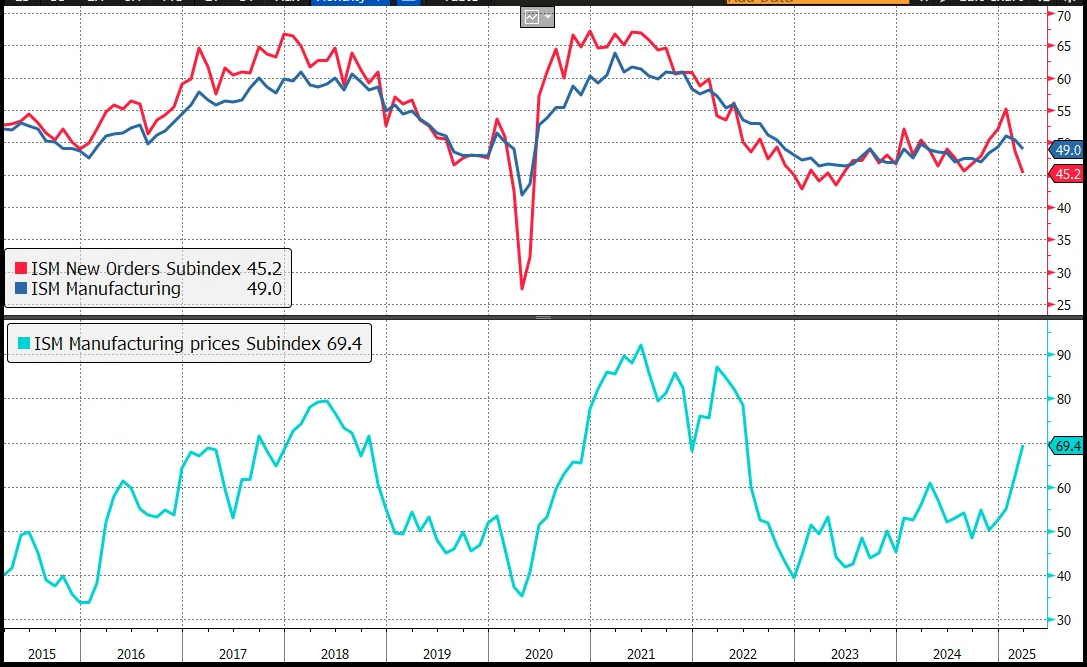Select the ISM Manufacturing prices Subindex legend label

coord(177,343)
